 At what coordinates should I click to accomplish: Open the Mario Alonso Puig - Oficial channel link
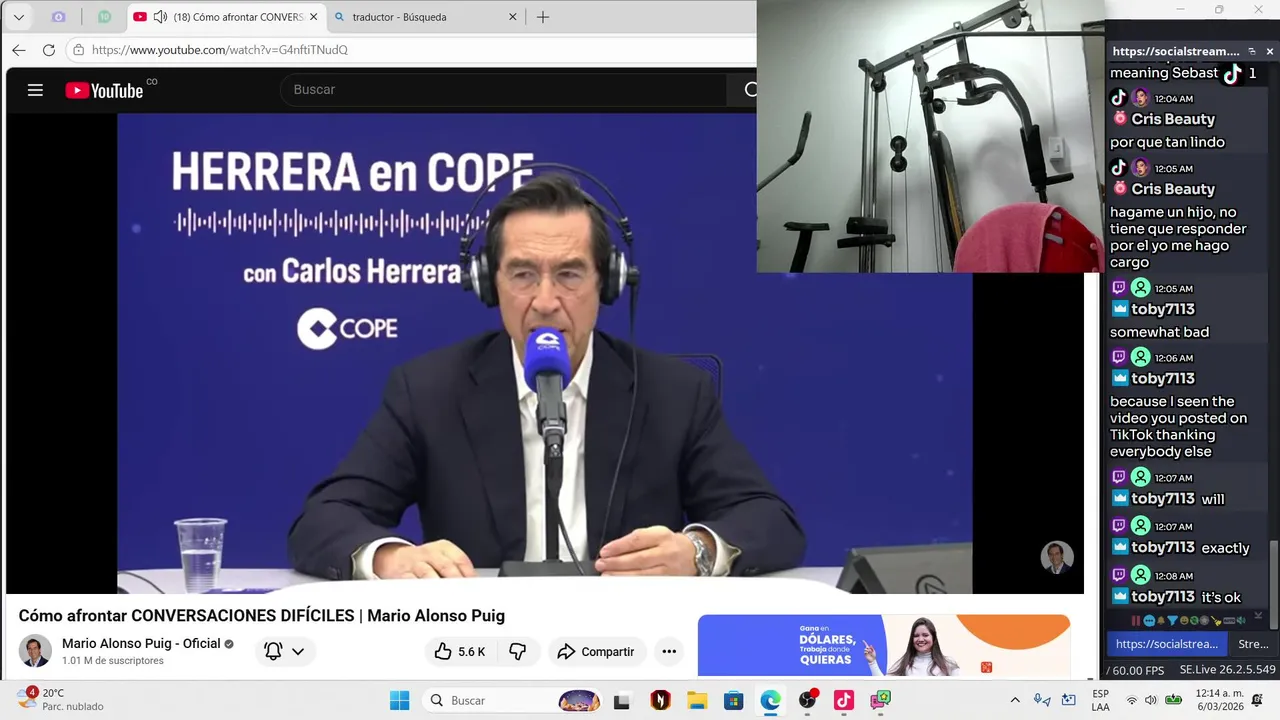[x=141, y=643]
